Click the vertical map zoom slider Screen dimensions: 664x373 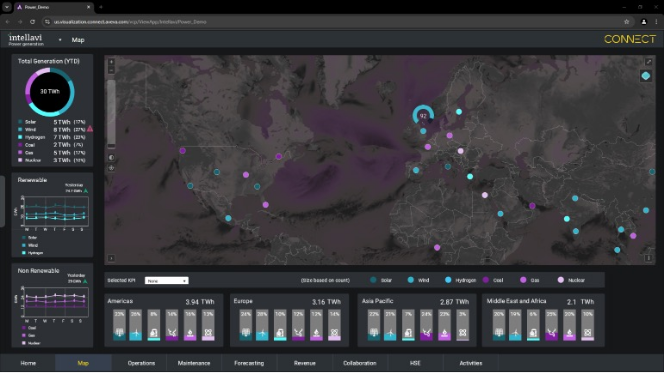click(x=111, y=112)
